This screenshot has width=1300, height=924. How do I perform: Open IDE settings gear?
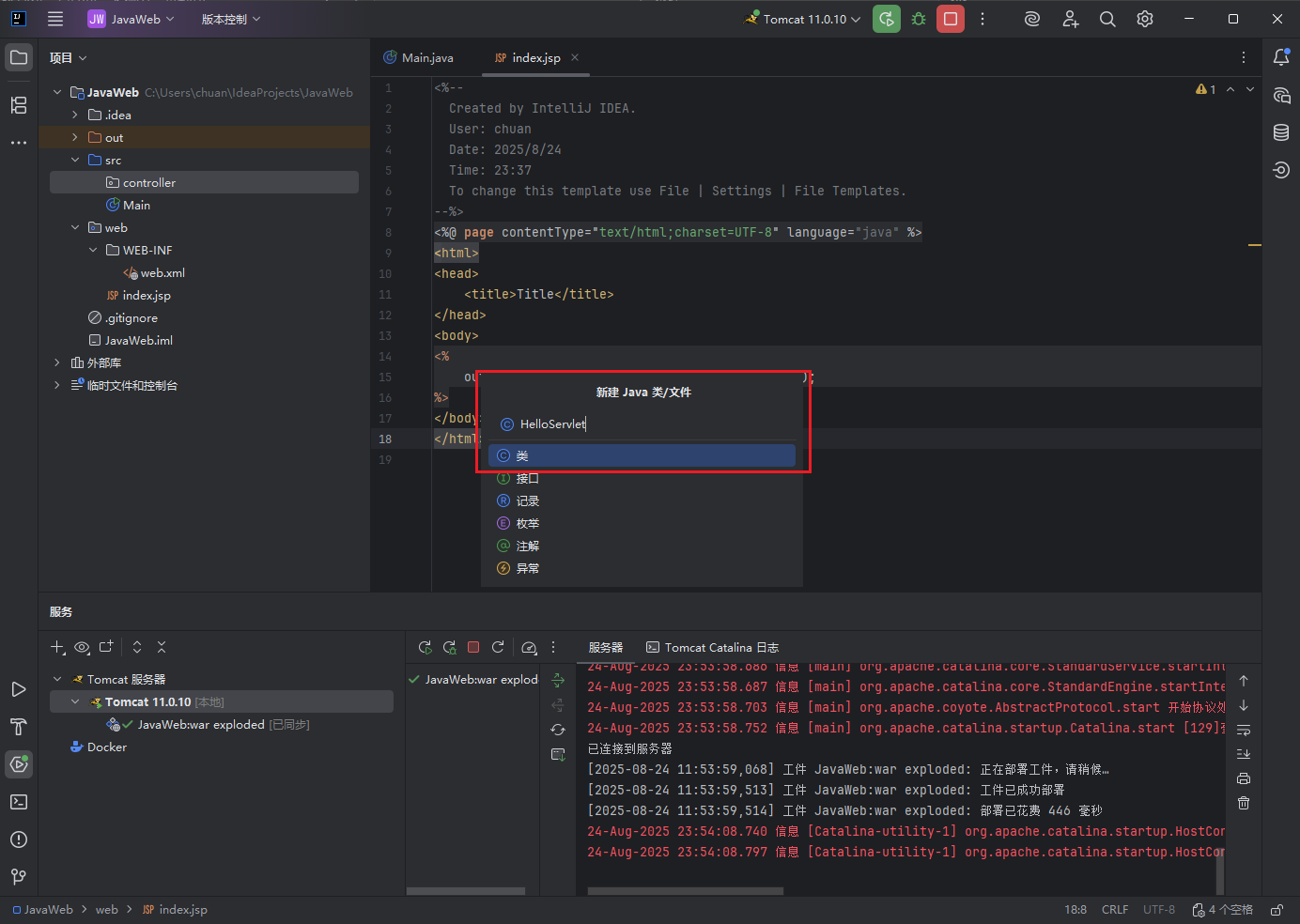coord(1145,19)
